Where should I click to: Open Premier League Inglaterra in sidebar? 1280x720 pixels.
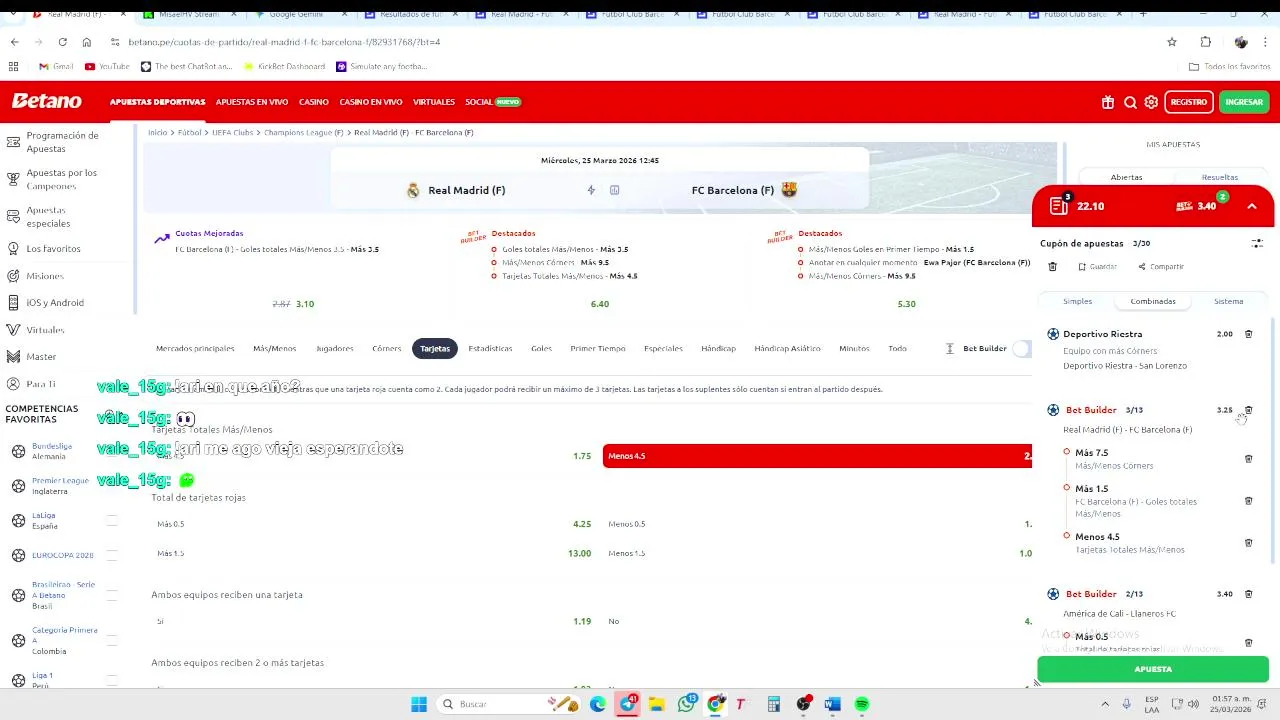(60, 486)
